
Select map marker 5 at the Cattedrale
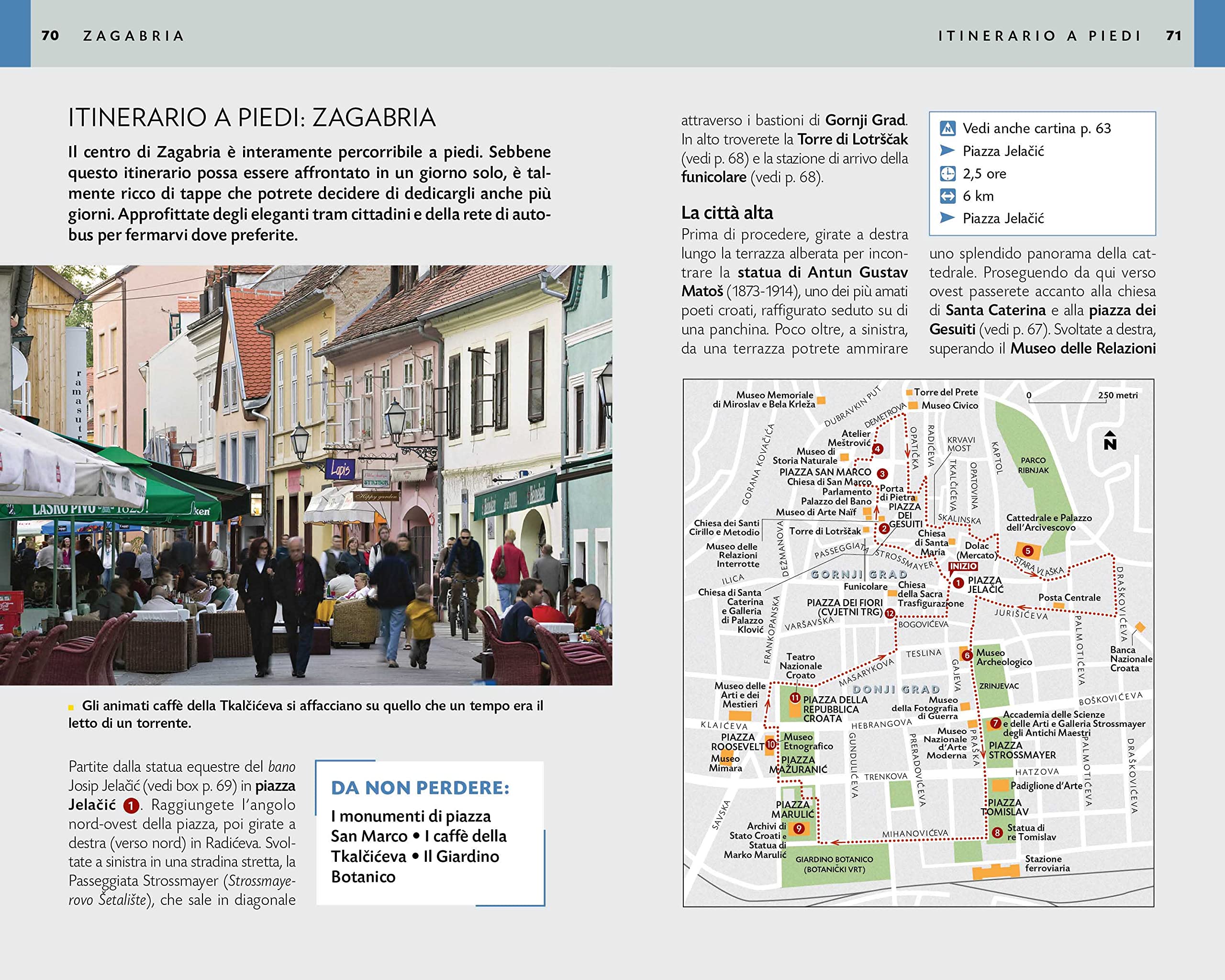pyautogui.click(x=1027, y=550)
